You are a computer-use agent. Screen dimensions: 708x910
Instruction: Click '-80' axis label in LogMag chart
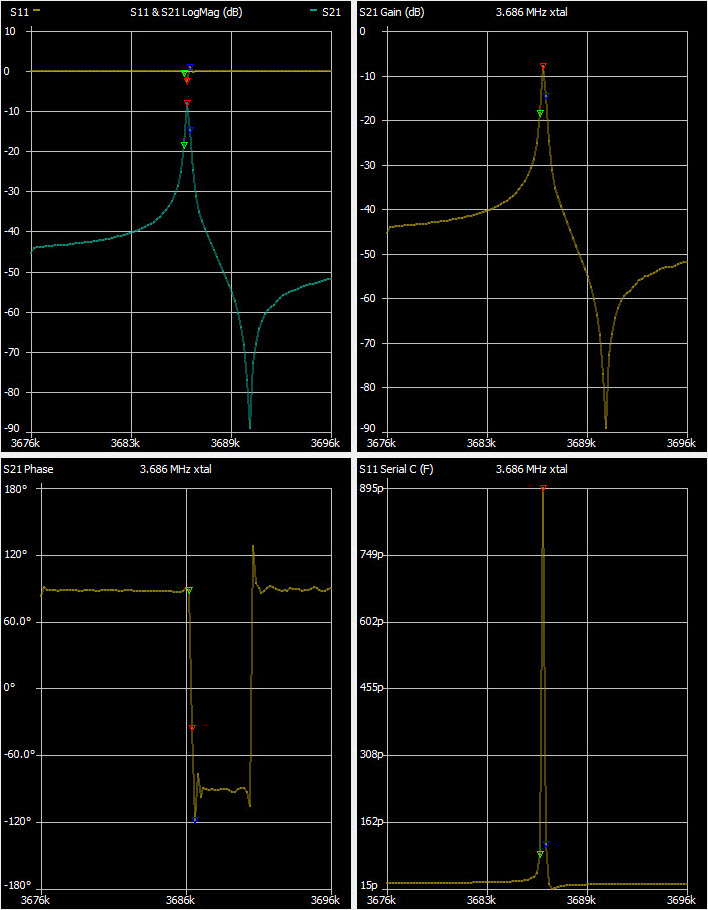10,393
